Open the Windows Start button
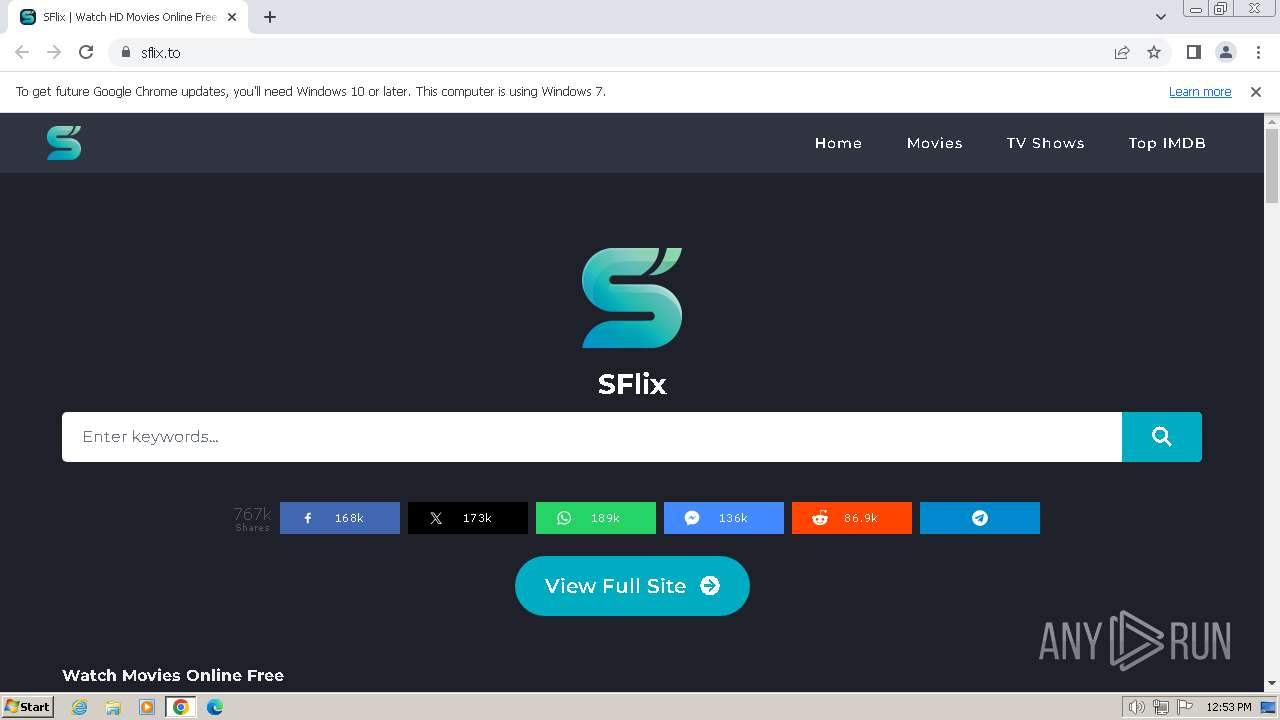 pyautogui.click(x=28, y=707)
